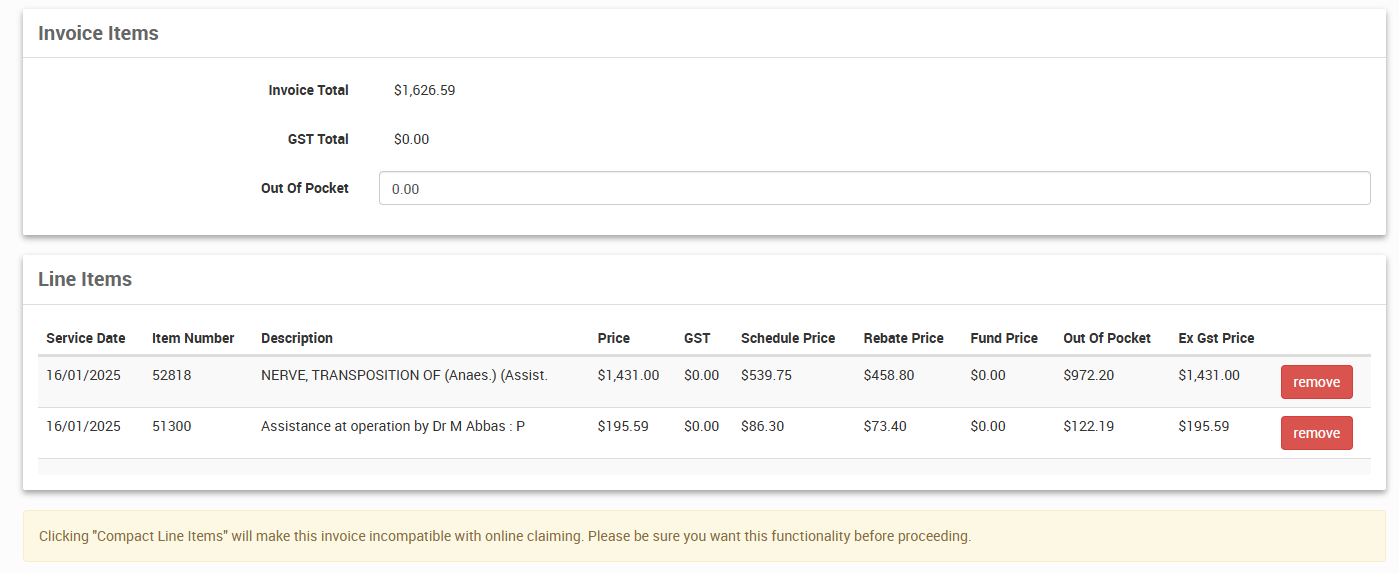Click the Schedule Price column header
The width and height of the screenshot is (1399, 574).
point(788,338)
